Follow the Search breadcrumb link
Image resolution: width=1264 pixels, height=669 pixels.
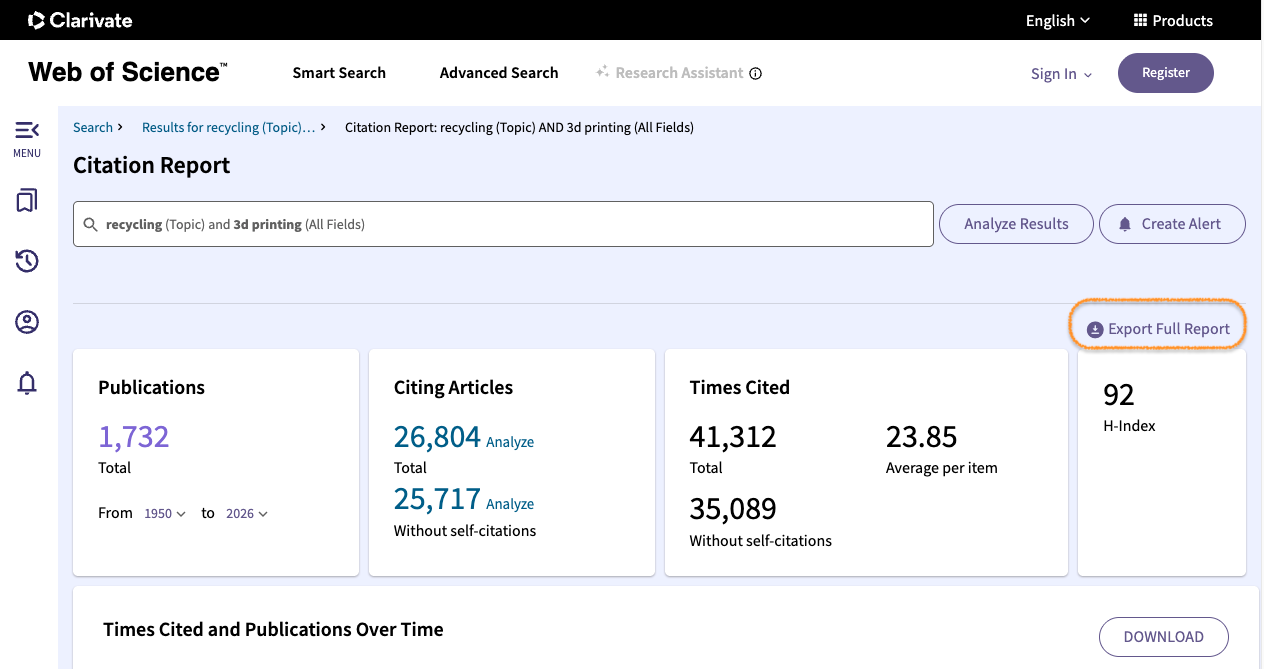(93, 127)
